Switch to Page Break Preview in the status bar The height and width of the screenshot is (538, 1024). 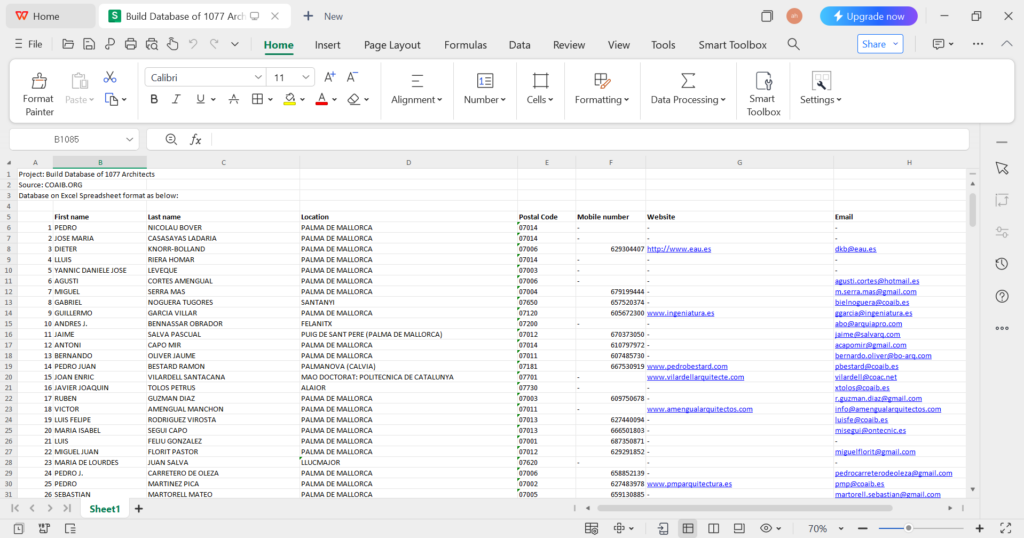tap(714, 528)
